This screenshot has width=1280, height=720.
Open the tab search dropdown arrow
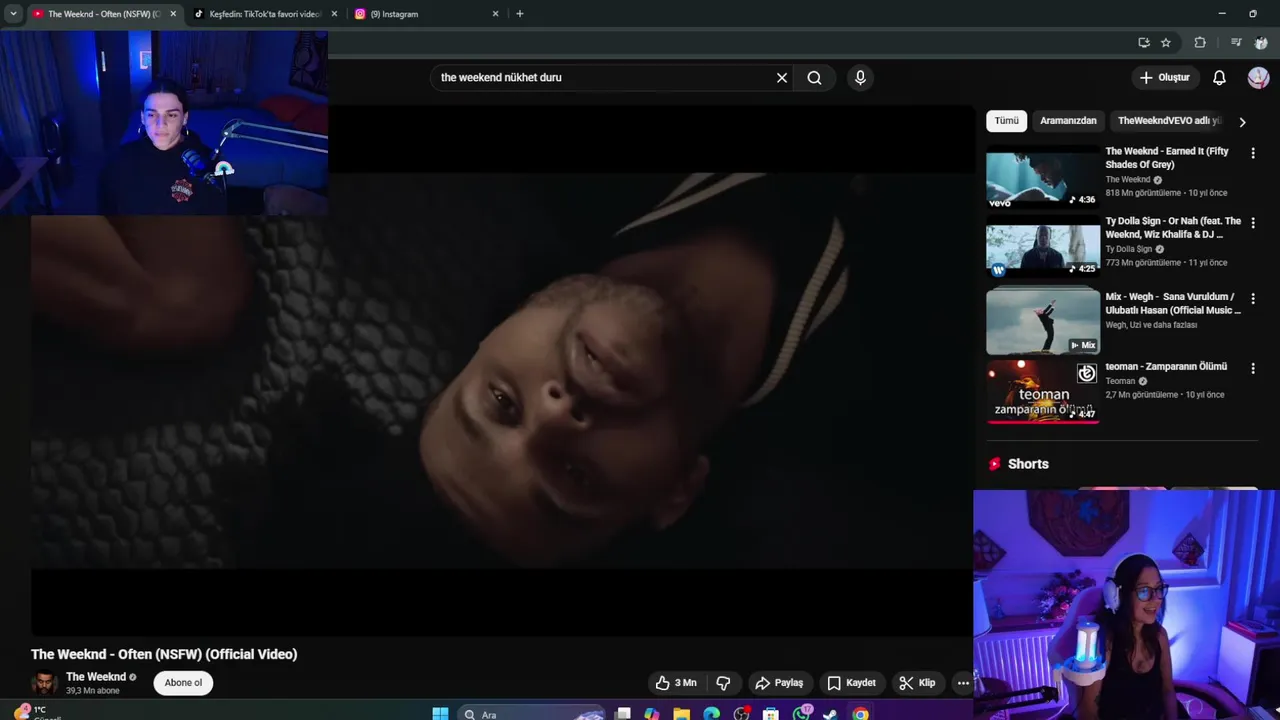13,14
